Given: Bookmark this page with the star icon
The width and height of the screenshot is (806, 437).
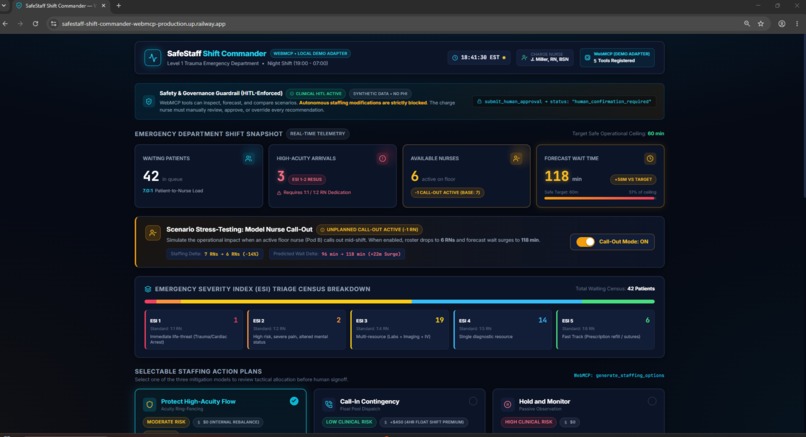Looking at the screenshot, I should pos(761,24).
